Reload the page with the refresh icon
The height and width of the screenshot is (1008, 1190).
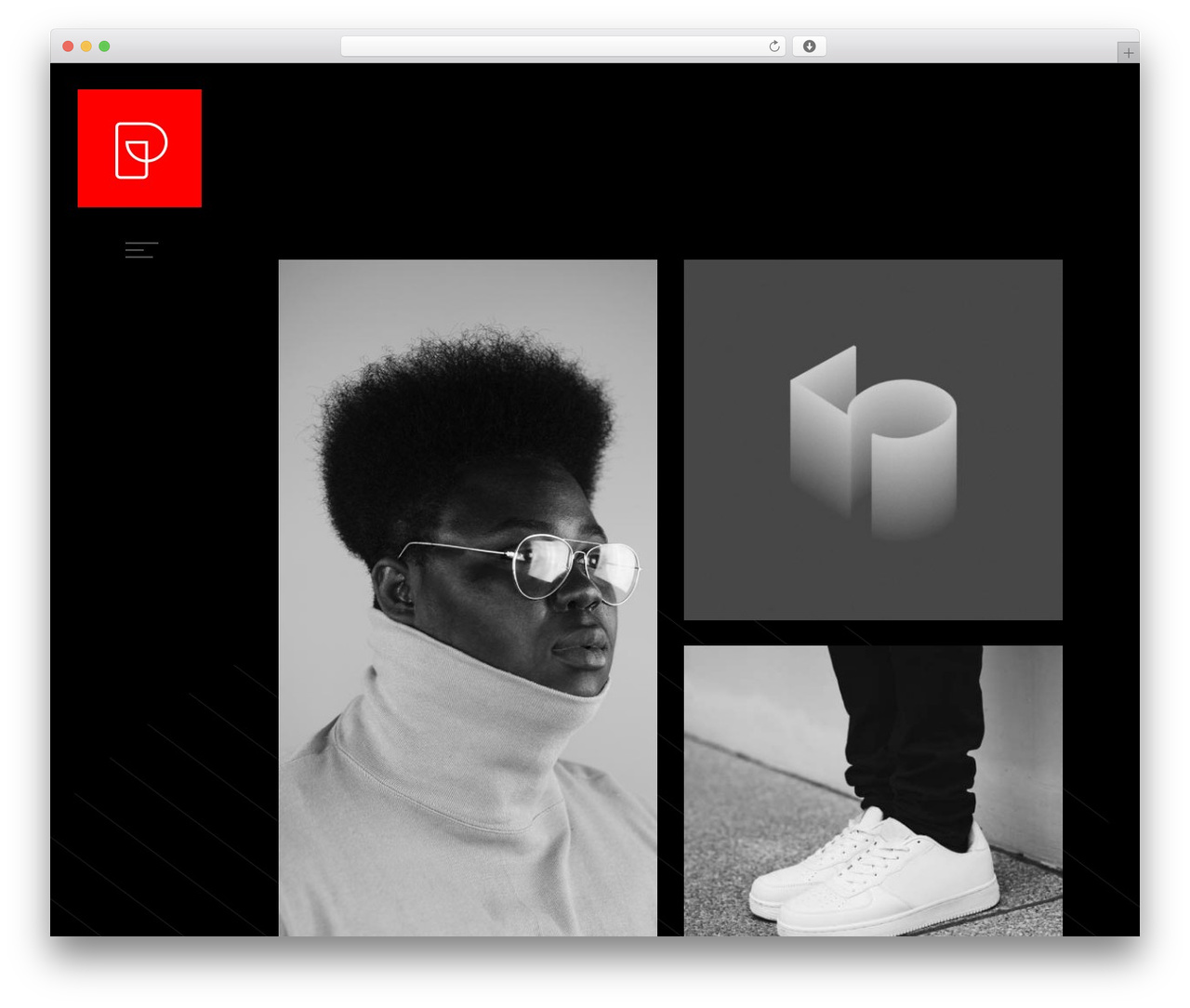coord(774,46)
